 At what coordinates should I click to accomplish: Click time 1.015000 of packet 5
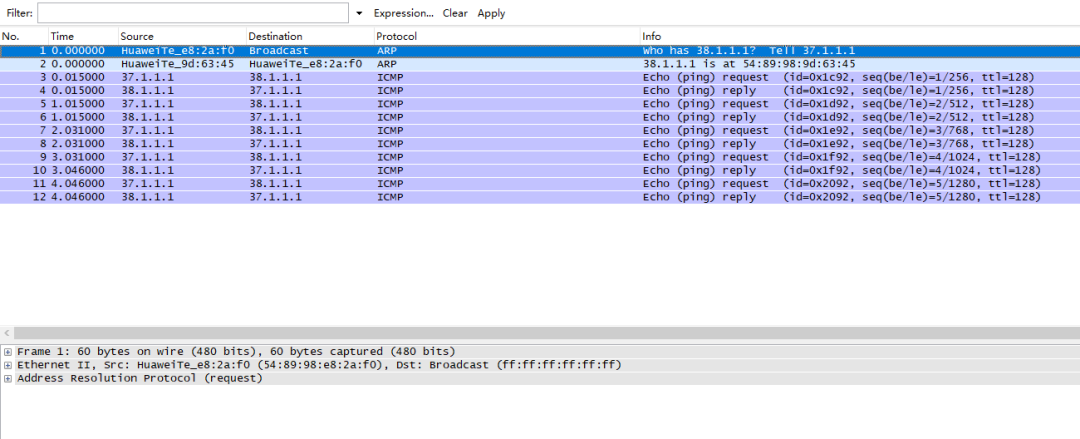(78, 104)
